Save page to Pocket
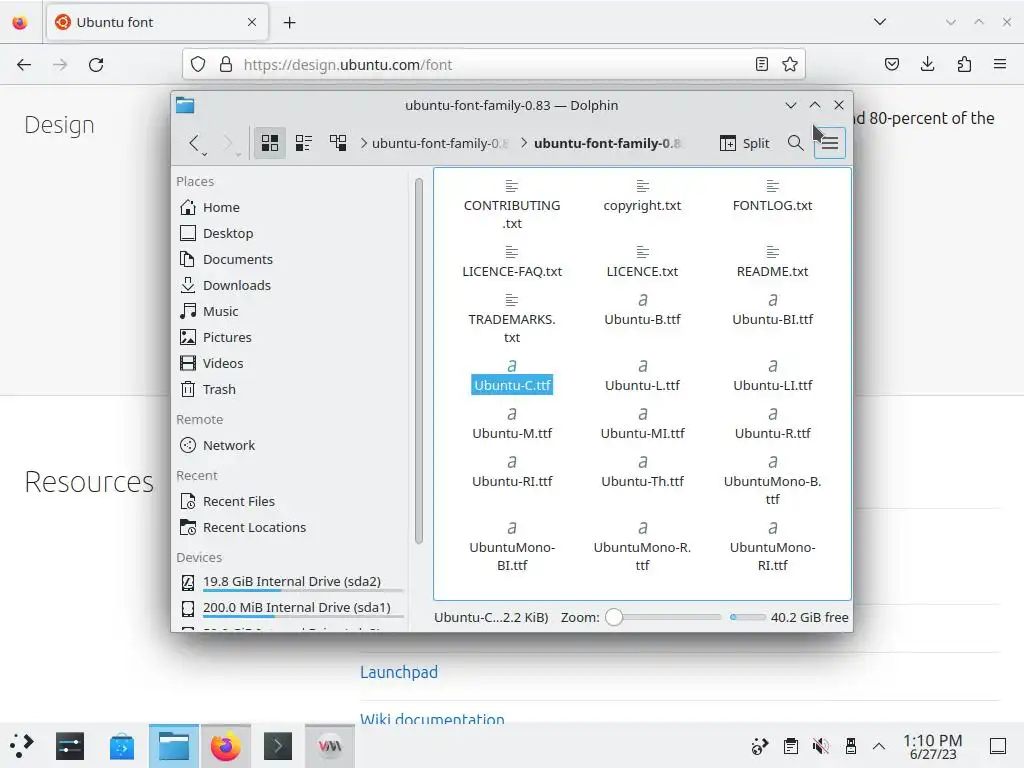 click(891, 64)
